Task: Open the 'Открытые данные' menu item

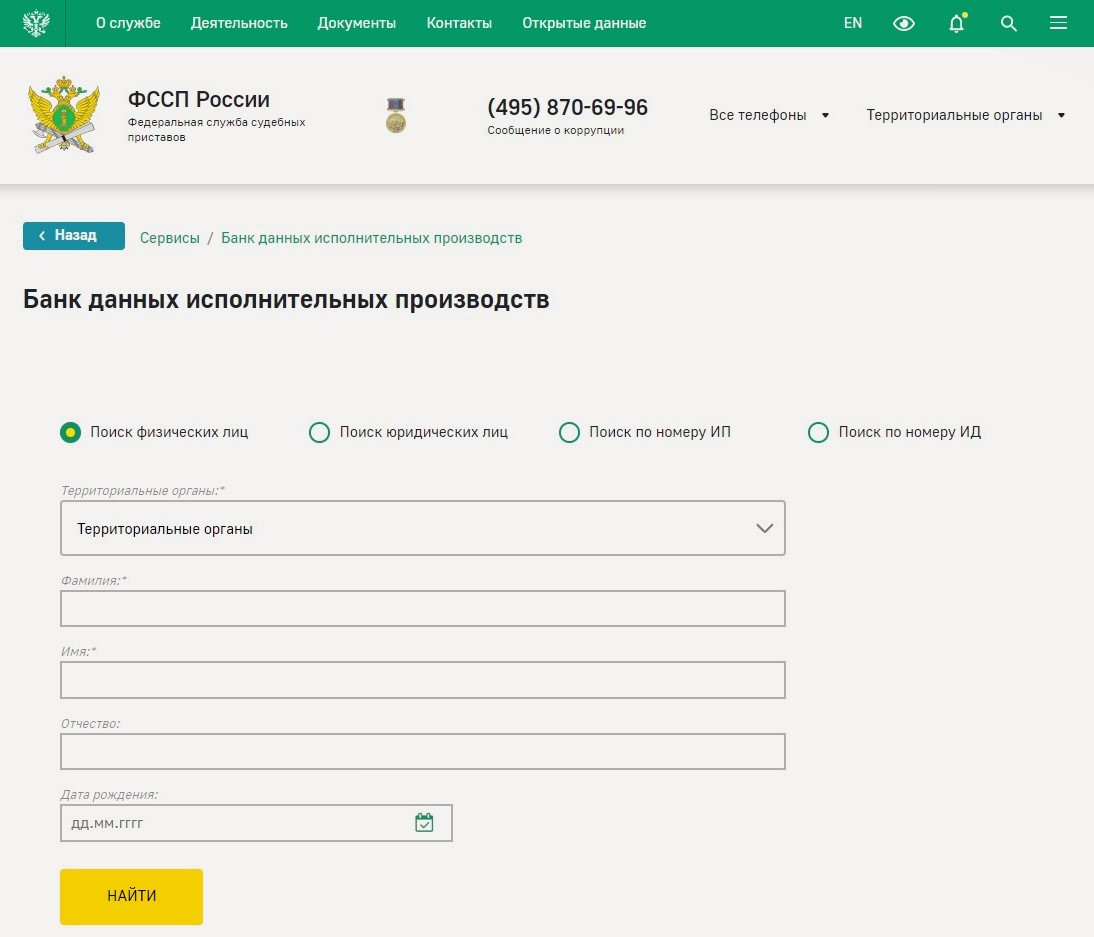Action: point(584,23)
